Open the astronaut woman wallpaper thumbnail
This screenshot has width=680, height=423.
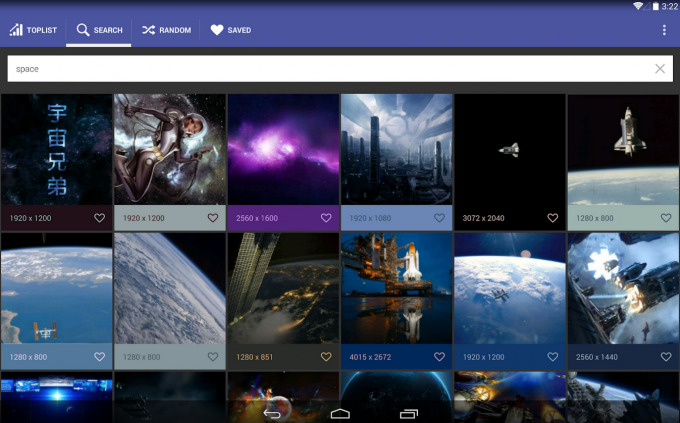pyautogui.click(x=170, y=149)
